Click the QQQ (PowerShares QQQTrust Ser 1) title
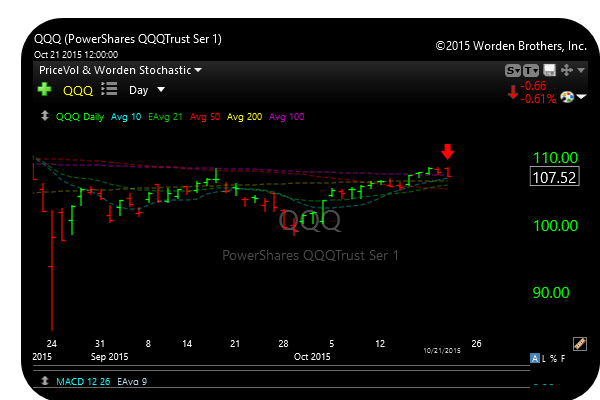Screen dimensions: 600x400 tap(128, 39)
